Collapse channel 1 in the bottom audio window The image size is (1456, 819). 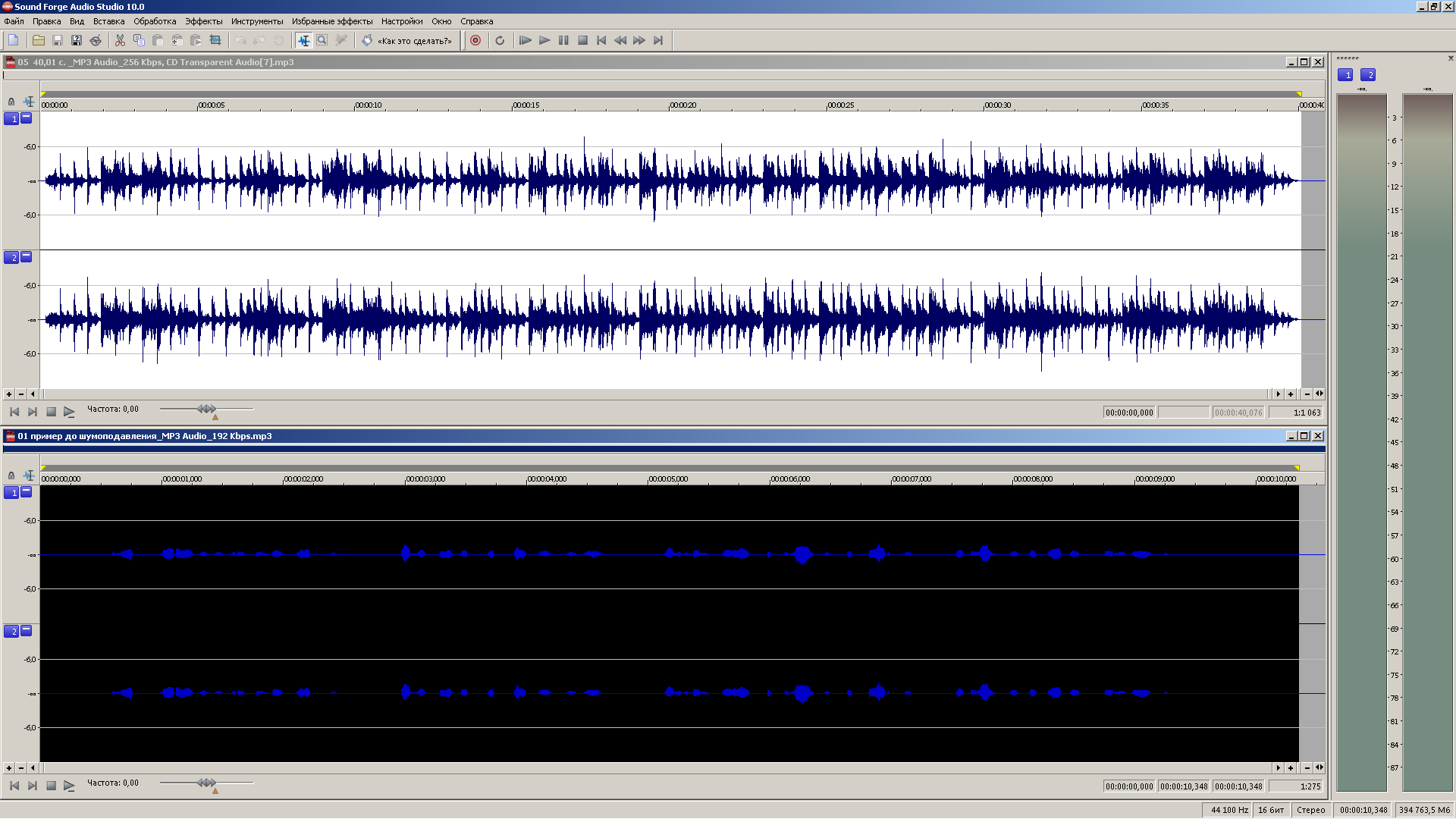[27, 491]
